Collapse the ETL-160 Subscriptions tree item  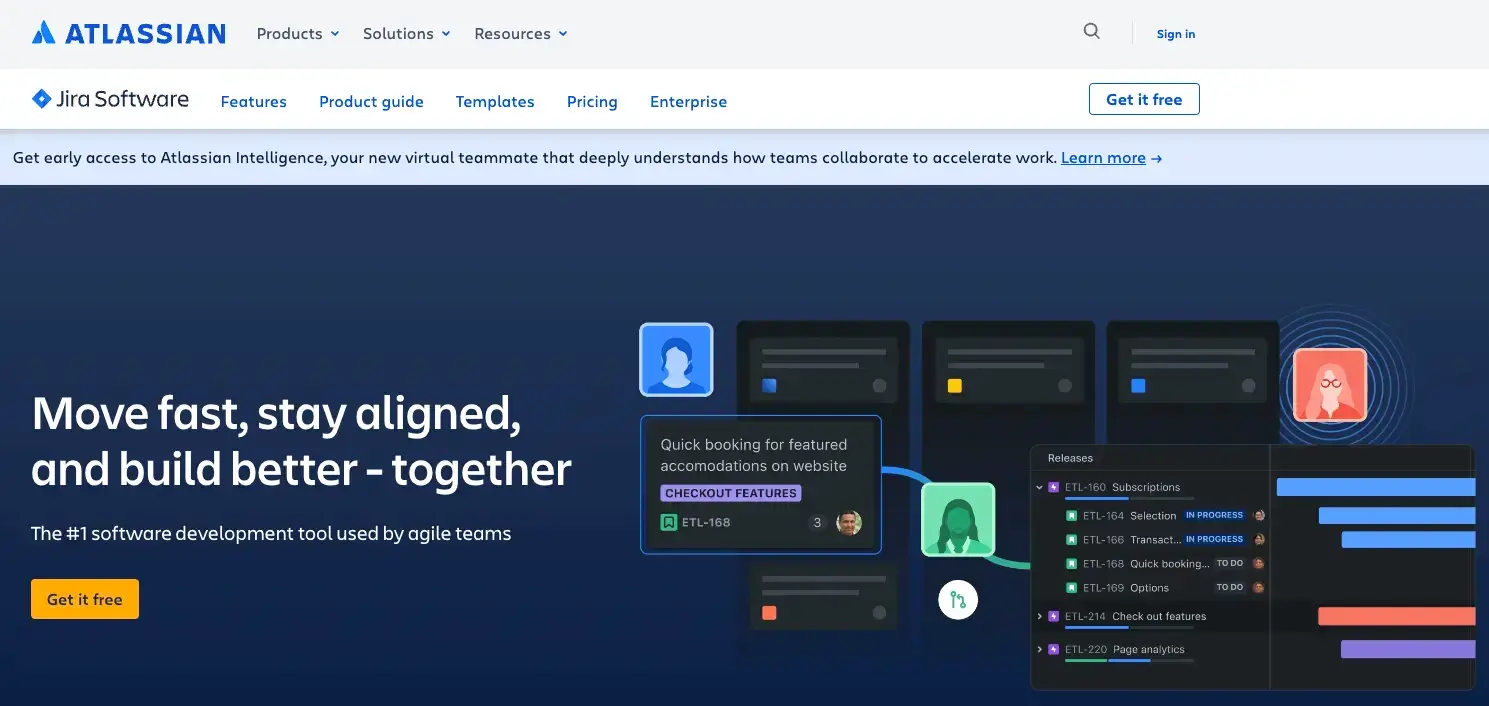click(x=1039, y=487)
